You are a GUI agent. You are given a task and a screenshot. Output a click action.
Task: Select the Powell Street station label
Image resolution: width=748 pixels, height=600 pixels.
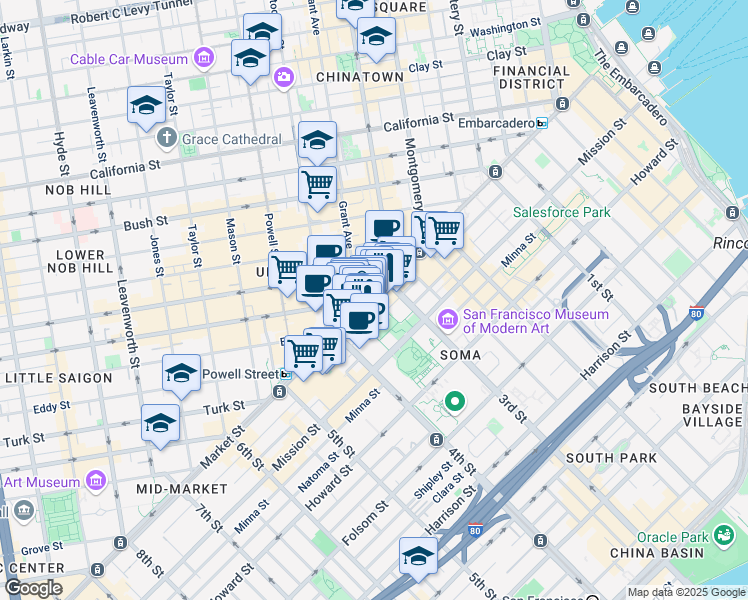pos(240,374)
